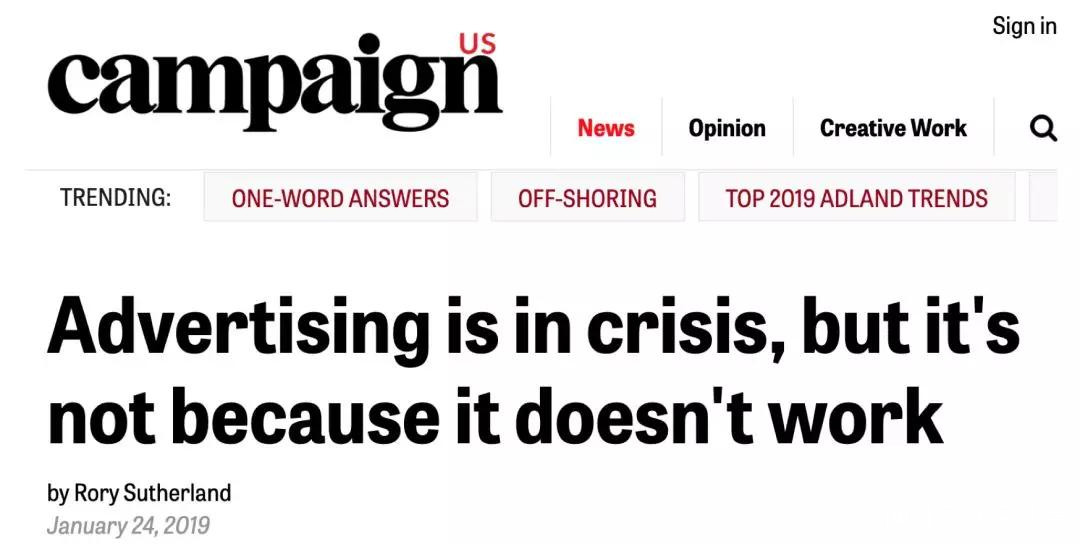Image resolution: width=1080 pixels, height=544 pixels.
Task: View the TOP 2019 ADLAND TRENDS topic
Action: coord(856,198)
